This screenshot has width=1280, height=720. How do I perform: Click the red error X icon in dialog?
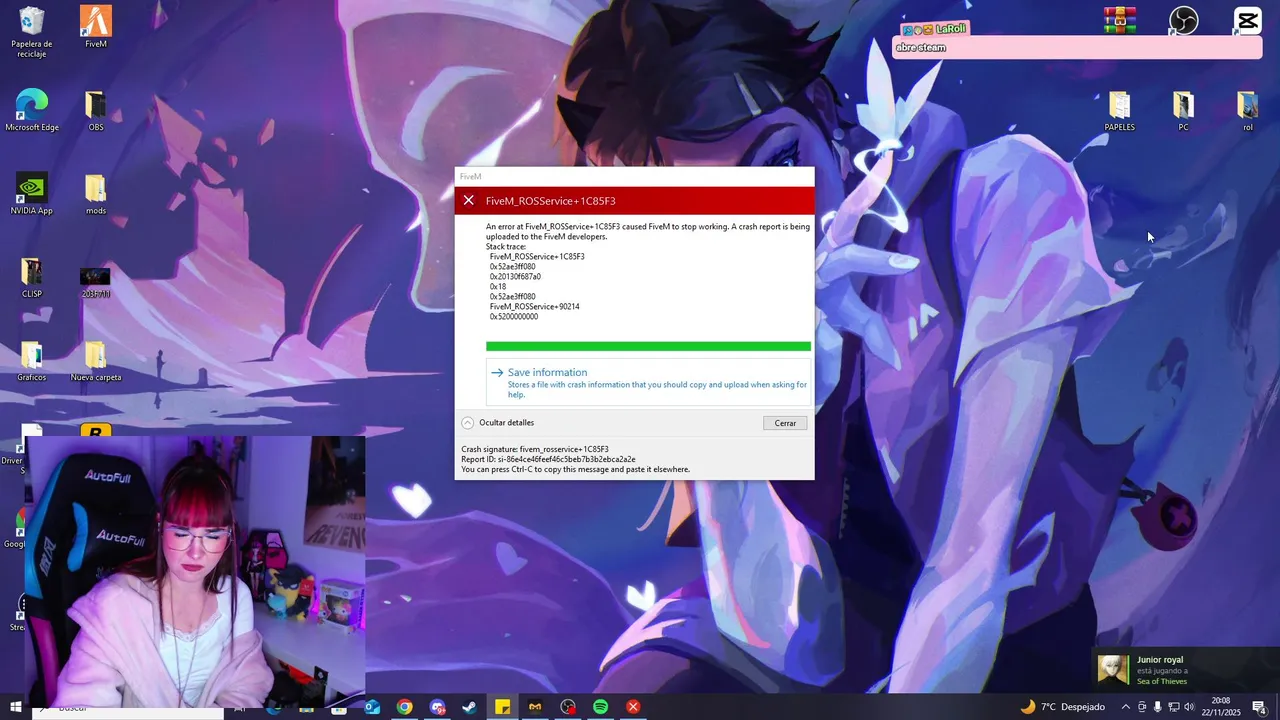tap(468, 200)
